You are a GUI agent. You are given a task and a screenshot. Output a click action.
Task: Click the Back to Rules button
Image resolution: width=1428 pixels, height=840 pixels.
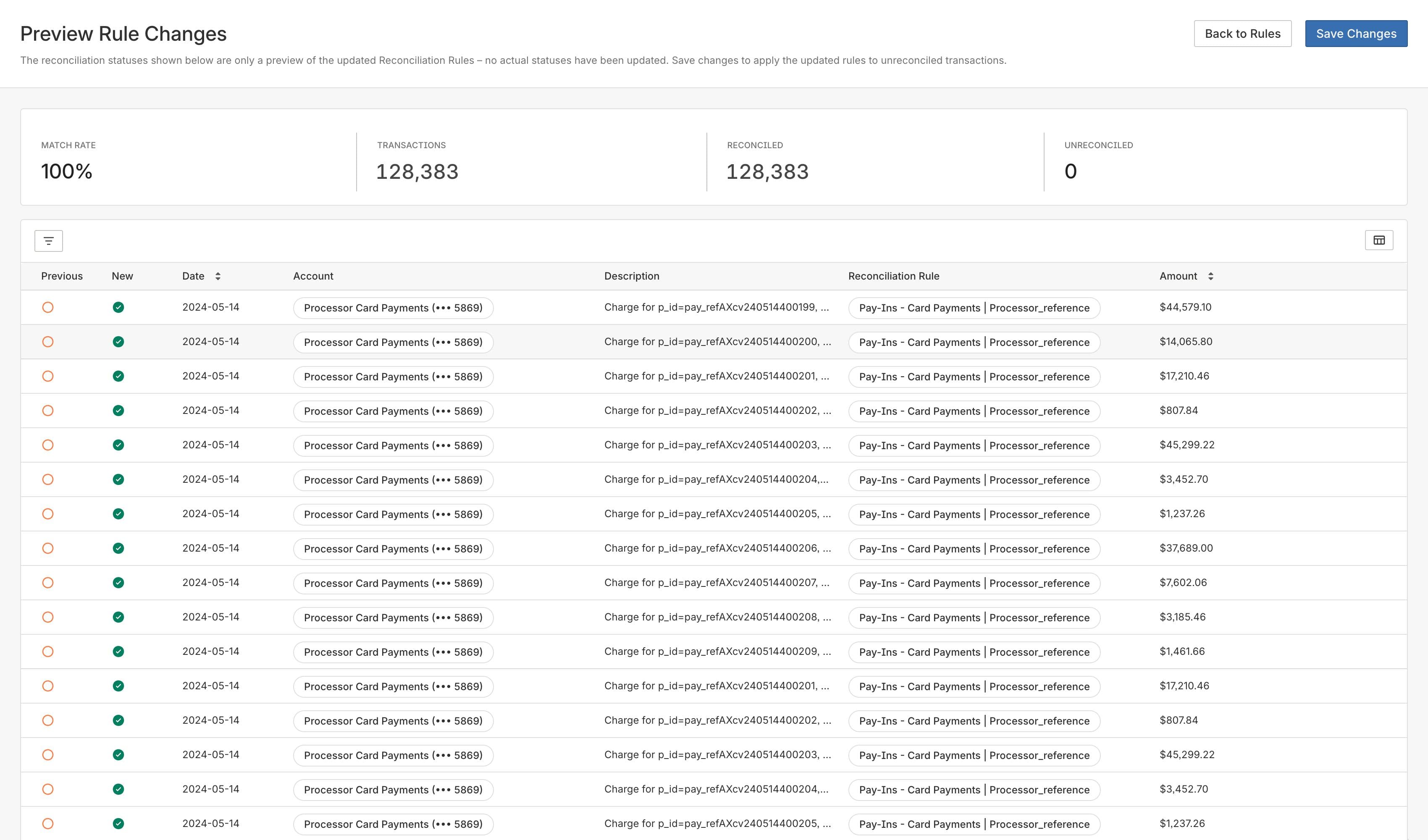coord(1242,34)
